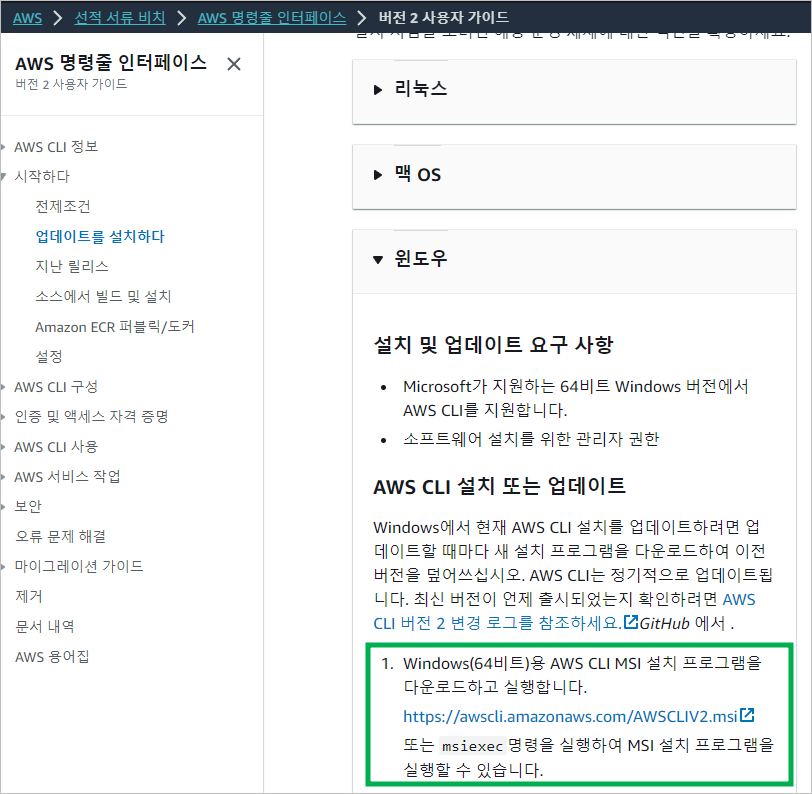This screenshot has width=812, height=794.
Task: Click external link icon after AWSCLIV2.msi URL
Action: pos(747,715)
